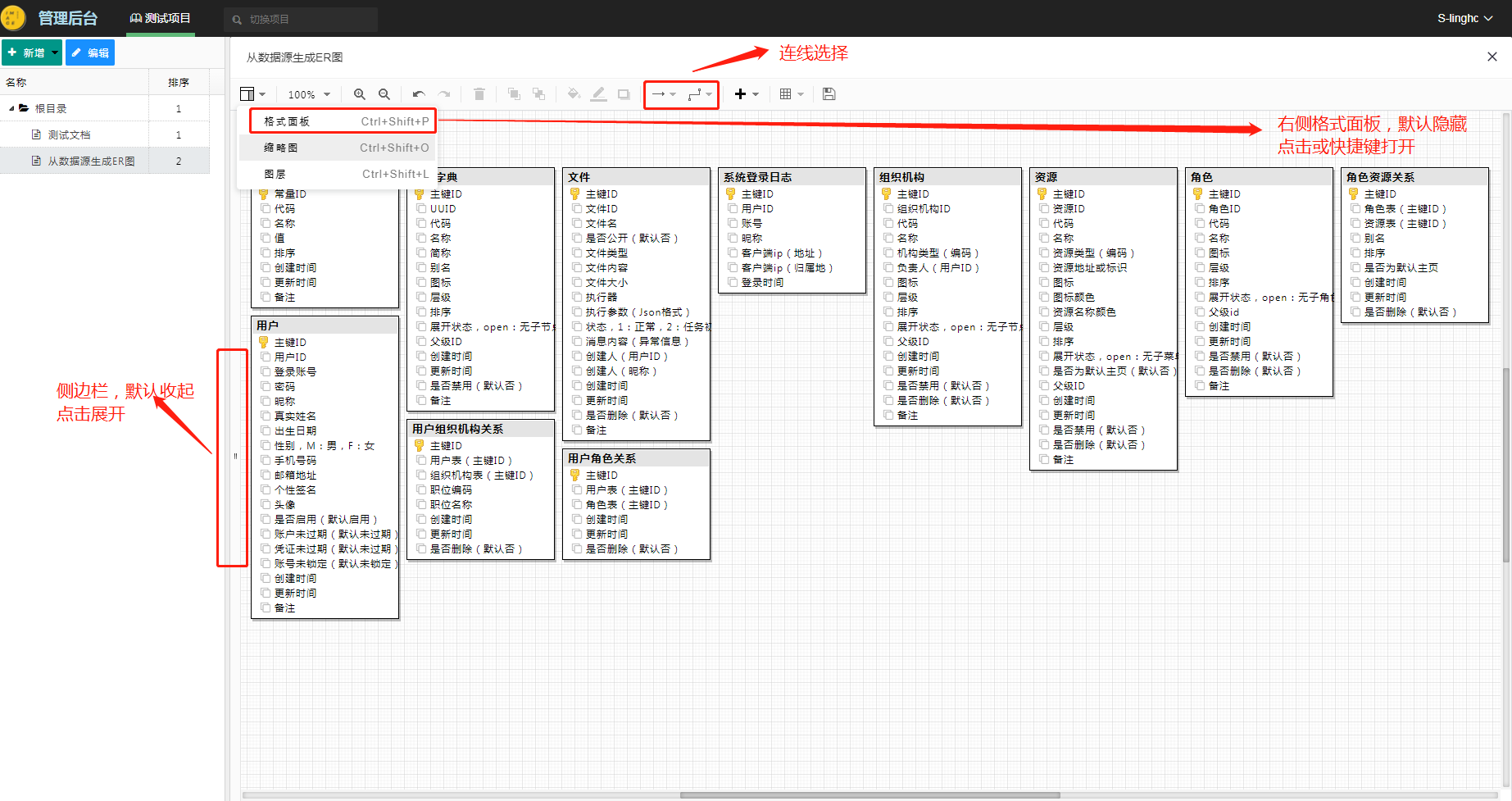The width and height of the screenshot is (1512, 801).
Task: Click the 编辑 button
Action: pos(90,52)
